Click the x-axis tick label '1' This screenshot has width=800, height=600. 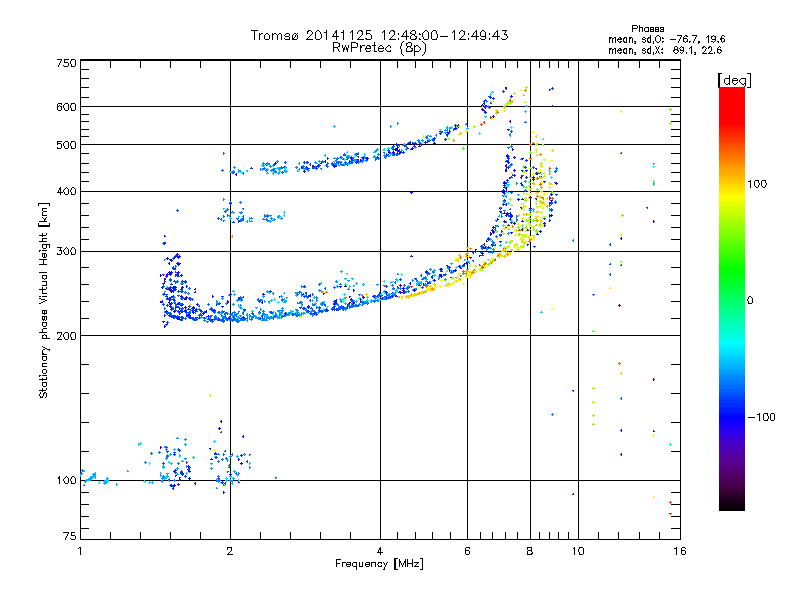(80, 551)
